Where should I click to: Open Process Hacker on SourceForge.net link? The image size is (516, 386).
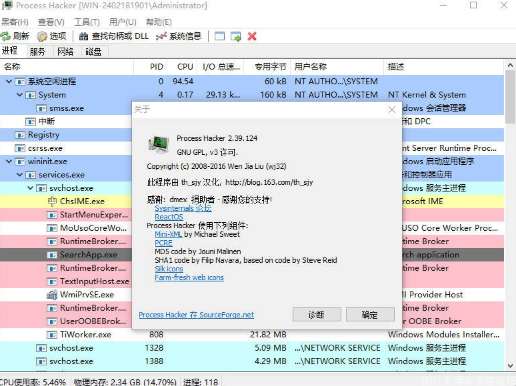pos(196,315)
